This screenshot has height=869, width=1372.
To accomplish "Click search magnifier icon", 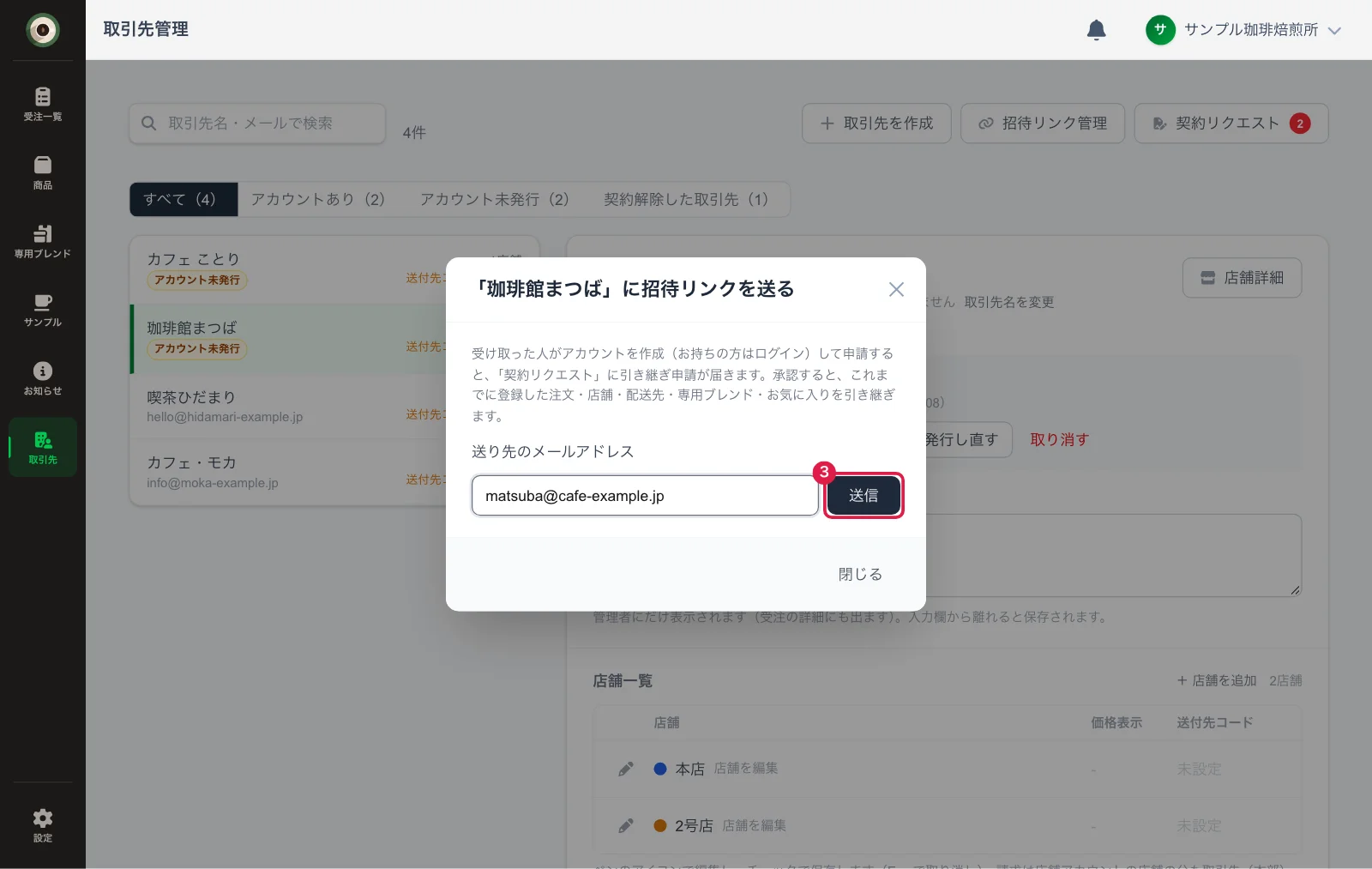I will tap(148, 124).
